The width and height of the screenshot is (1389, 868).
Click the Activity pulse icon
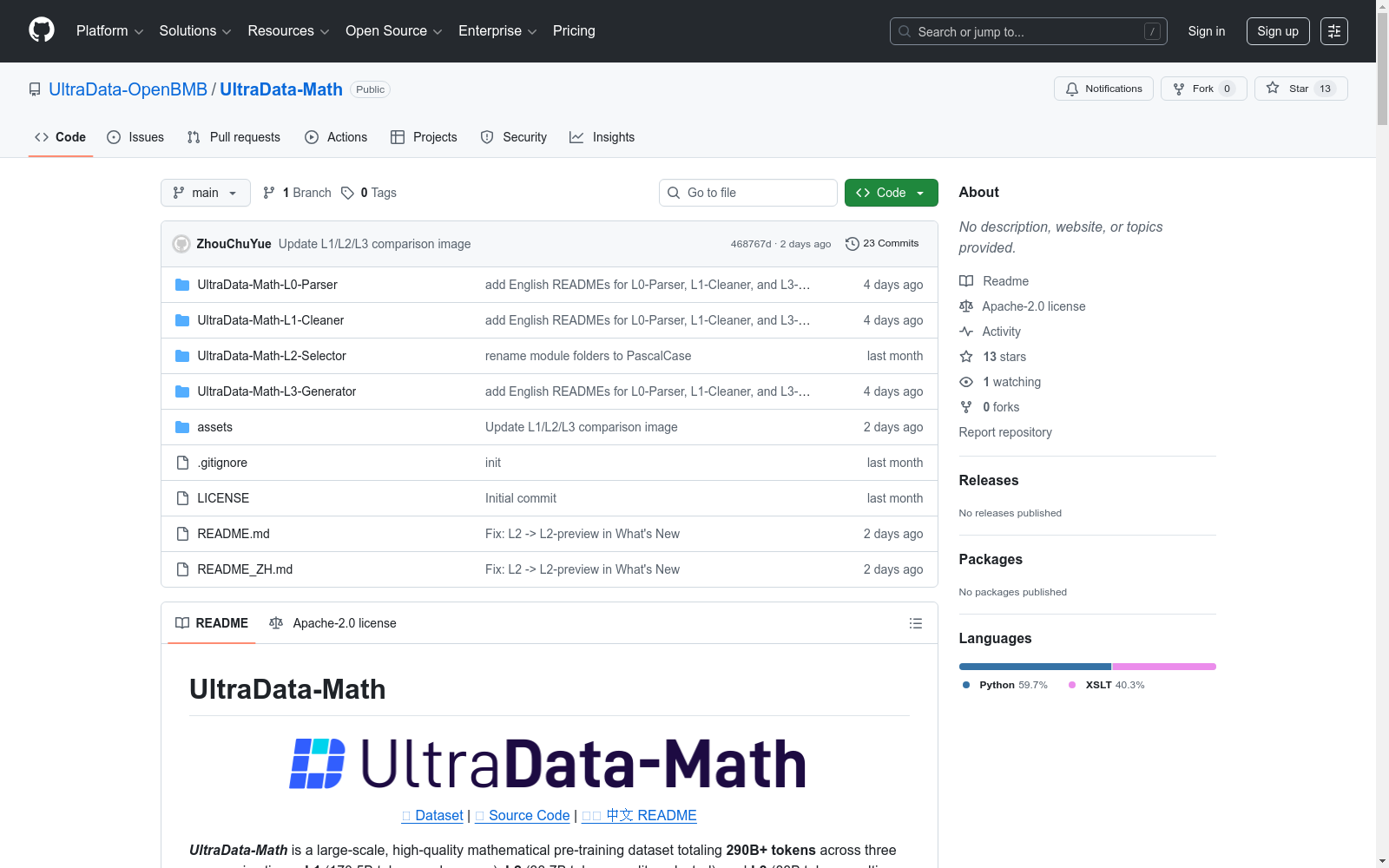966,332
